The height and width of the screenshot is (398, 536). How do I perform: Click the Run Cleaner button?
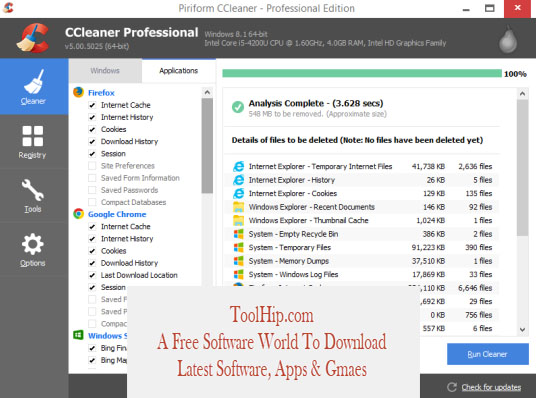point(487,354)
